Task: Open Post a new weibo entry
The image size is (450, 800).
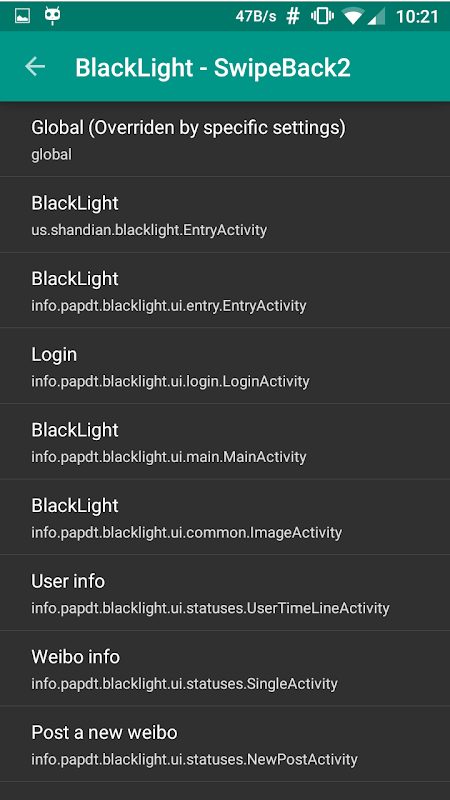Action: click(x=225, y=744)
